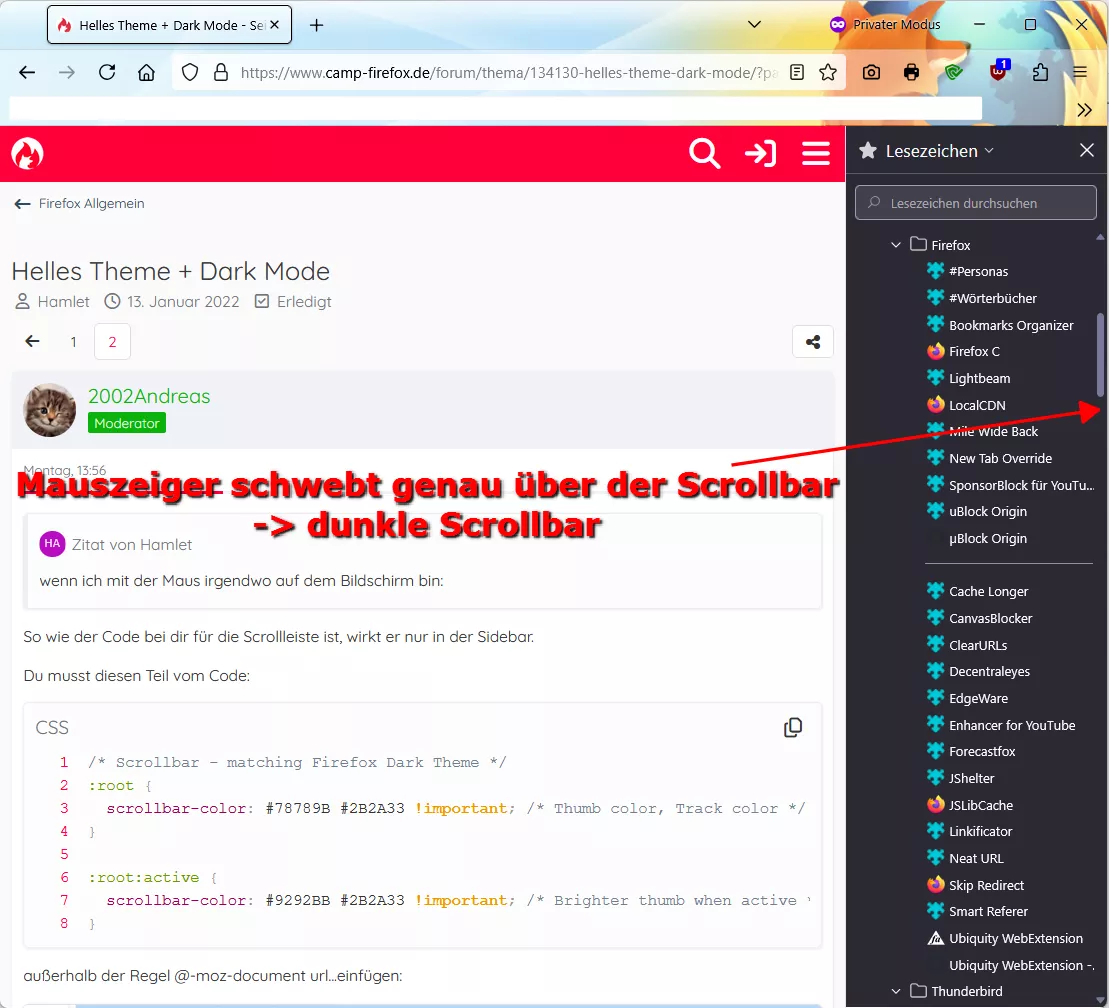Image resolution: width=1109 pixels, height=1008 pixels.
Task: Click the forum search magnifier icon
Action: [704, 153]
